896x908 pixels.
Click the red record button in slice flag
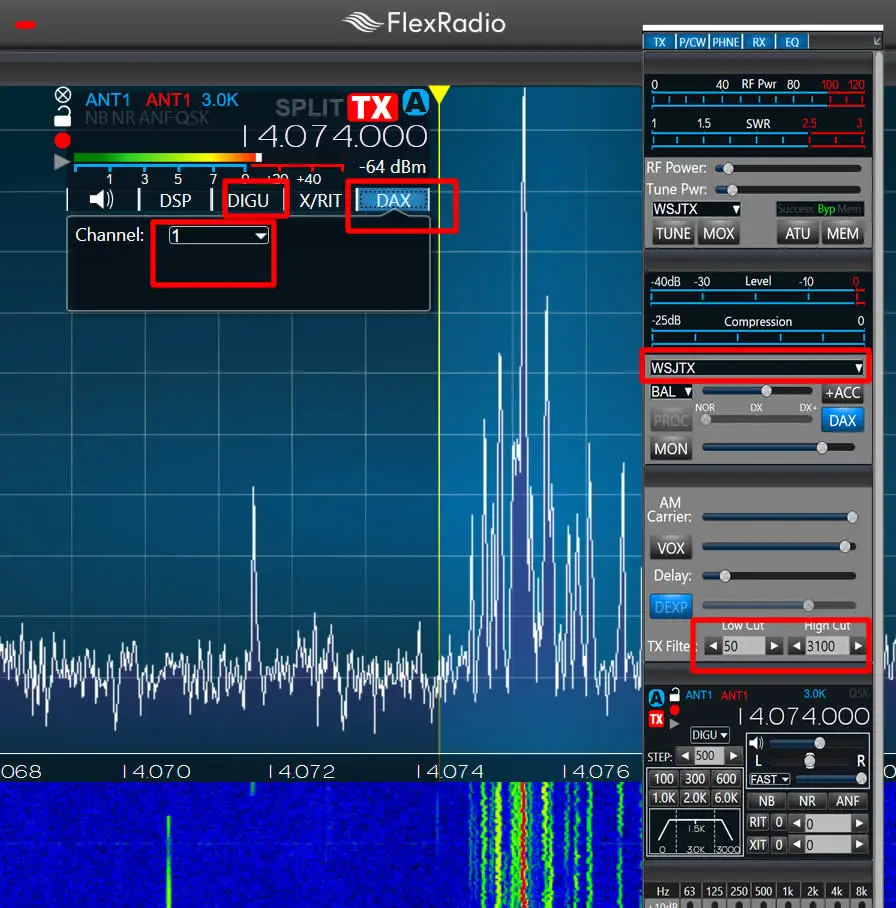(63, 140)
